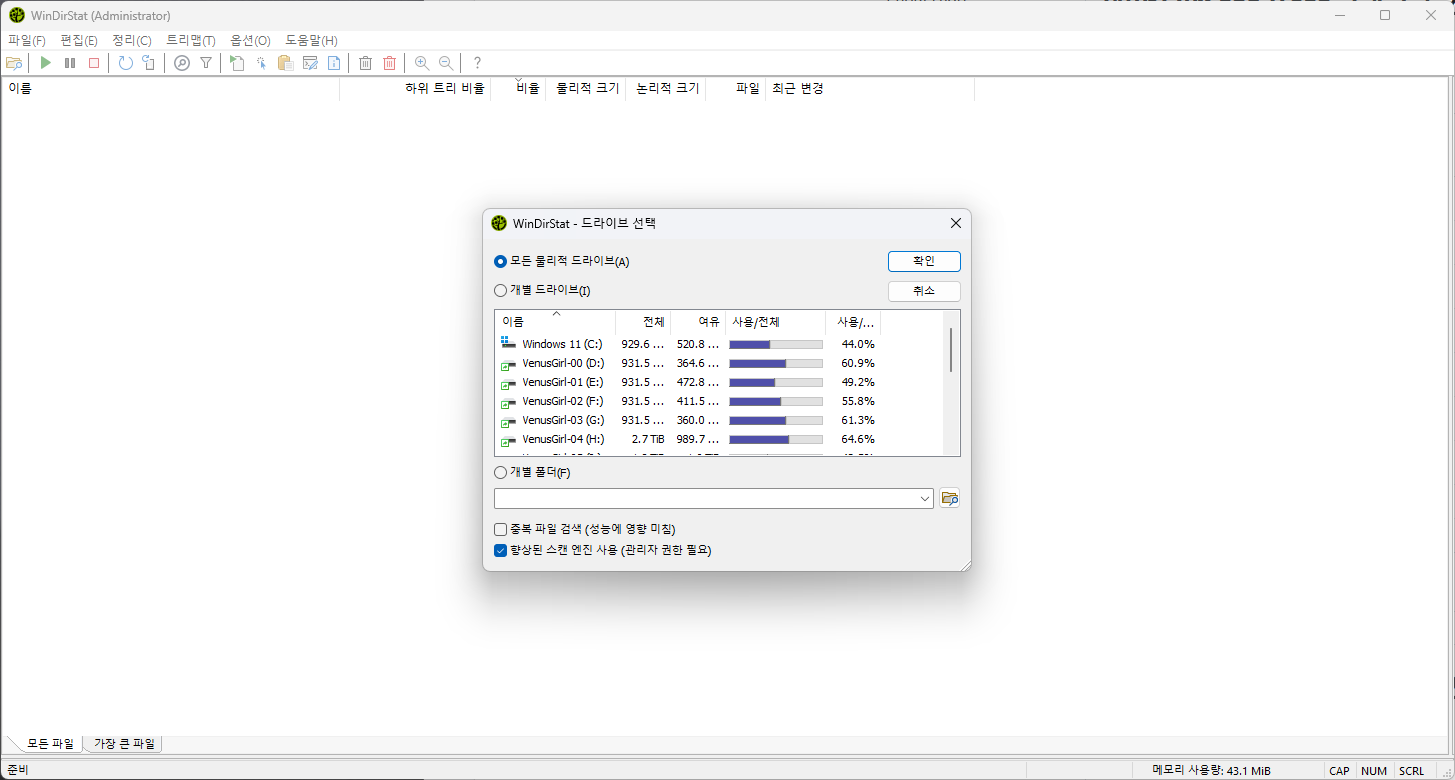
Task: Open the 도움말(H) menu
Action: [311, 40]
